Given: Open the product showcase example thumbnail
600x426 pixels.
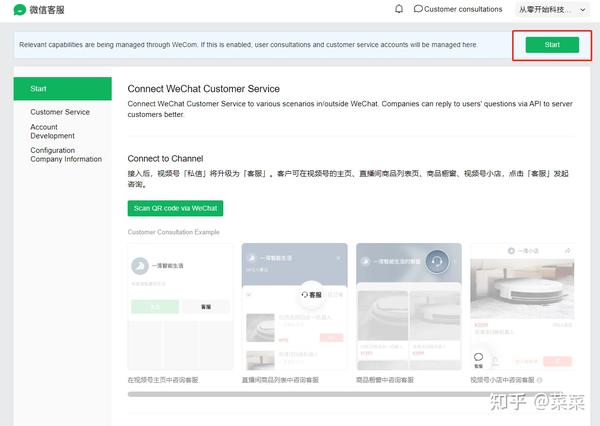Looking at the screenshot, I should pos(409,307).
